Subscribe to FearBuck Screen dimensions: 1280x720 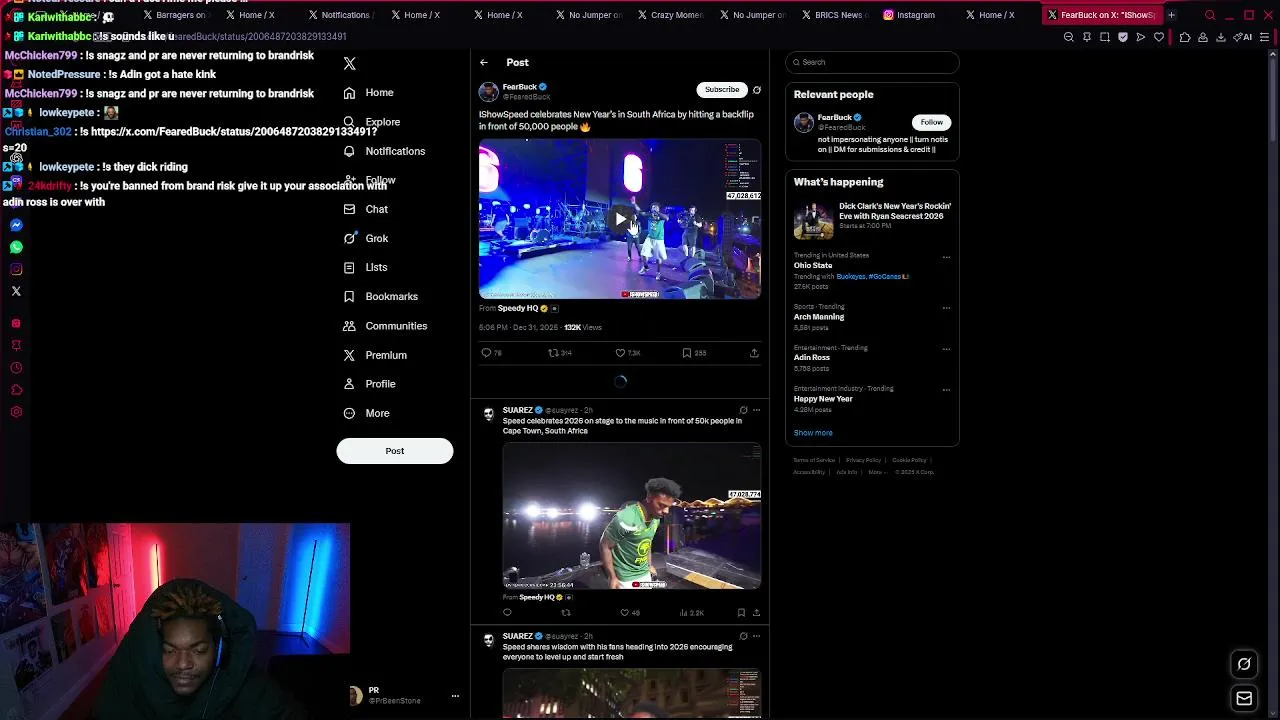(x=722, y=90)
